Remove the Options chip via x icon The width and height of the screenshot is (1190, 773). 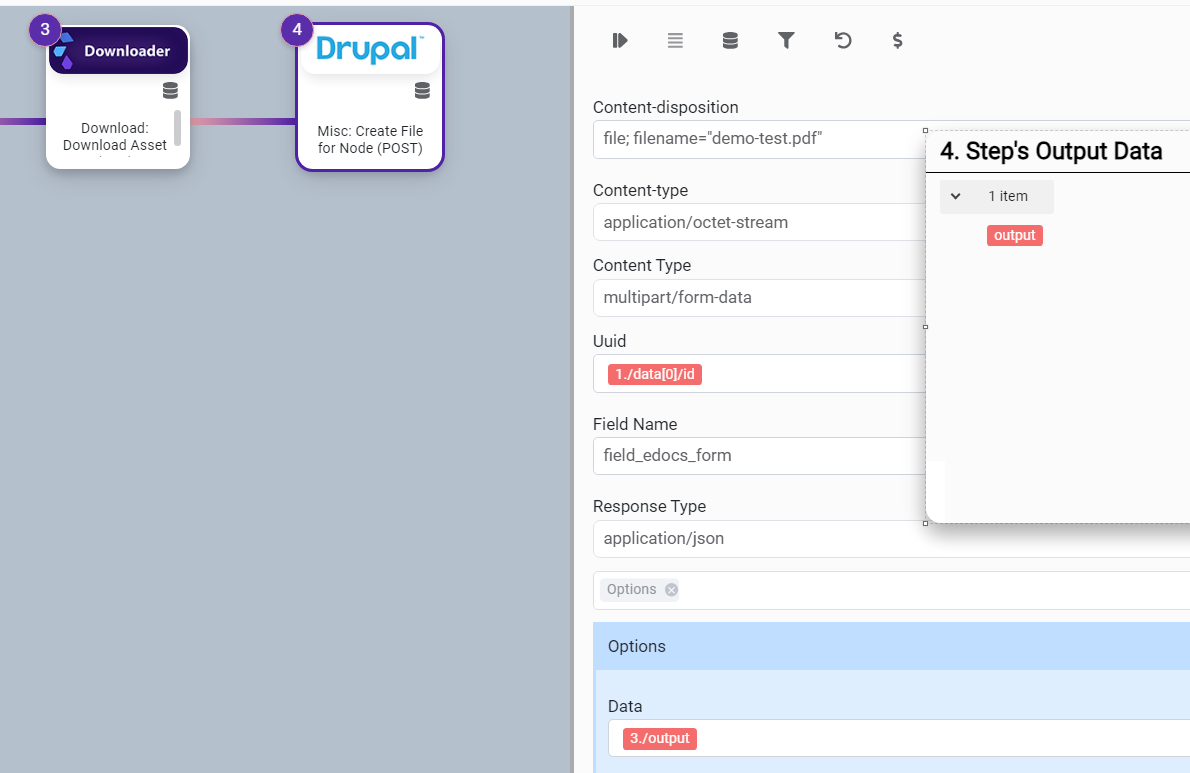click(671, 590)
